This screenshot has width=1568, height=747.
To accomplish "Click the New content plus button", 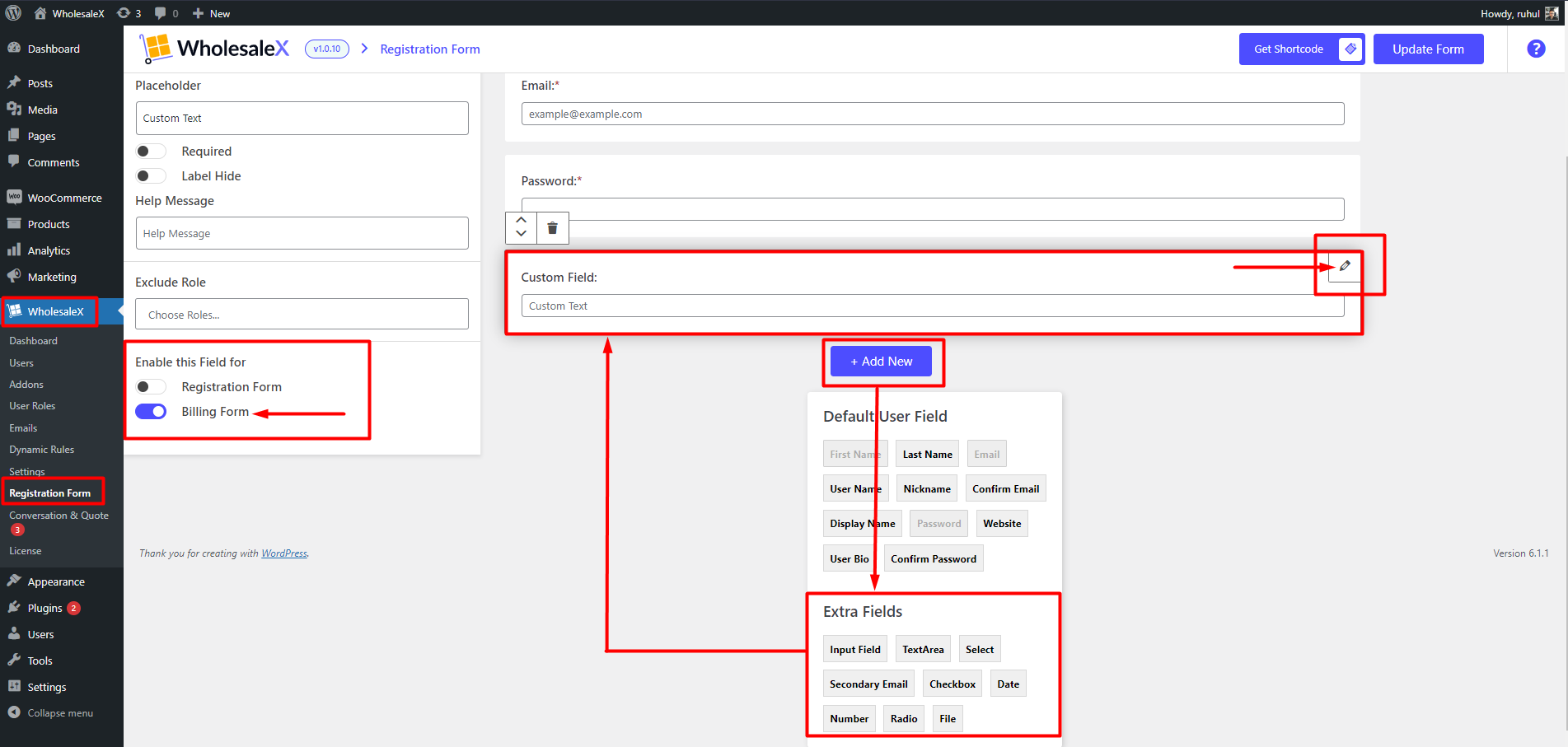I will (211, 13).
